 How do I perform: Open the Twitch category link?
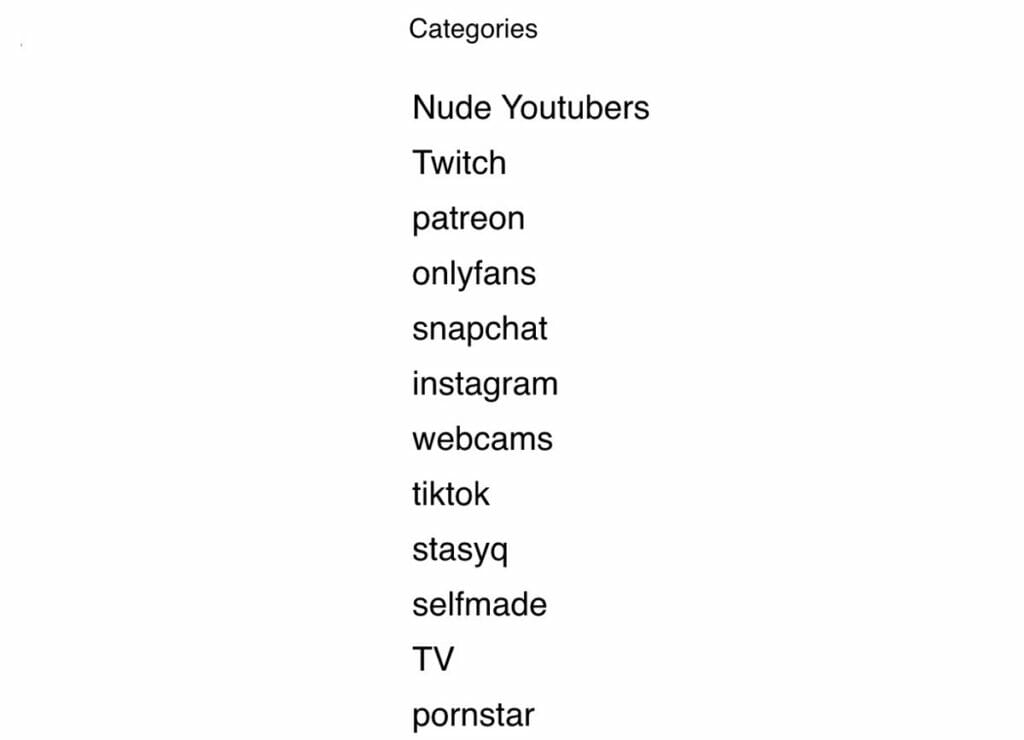coord(459,163)
